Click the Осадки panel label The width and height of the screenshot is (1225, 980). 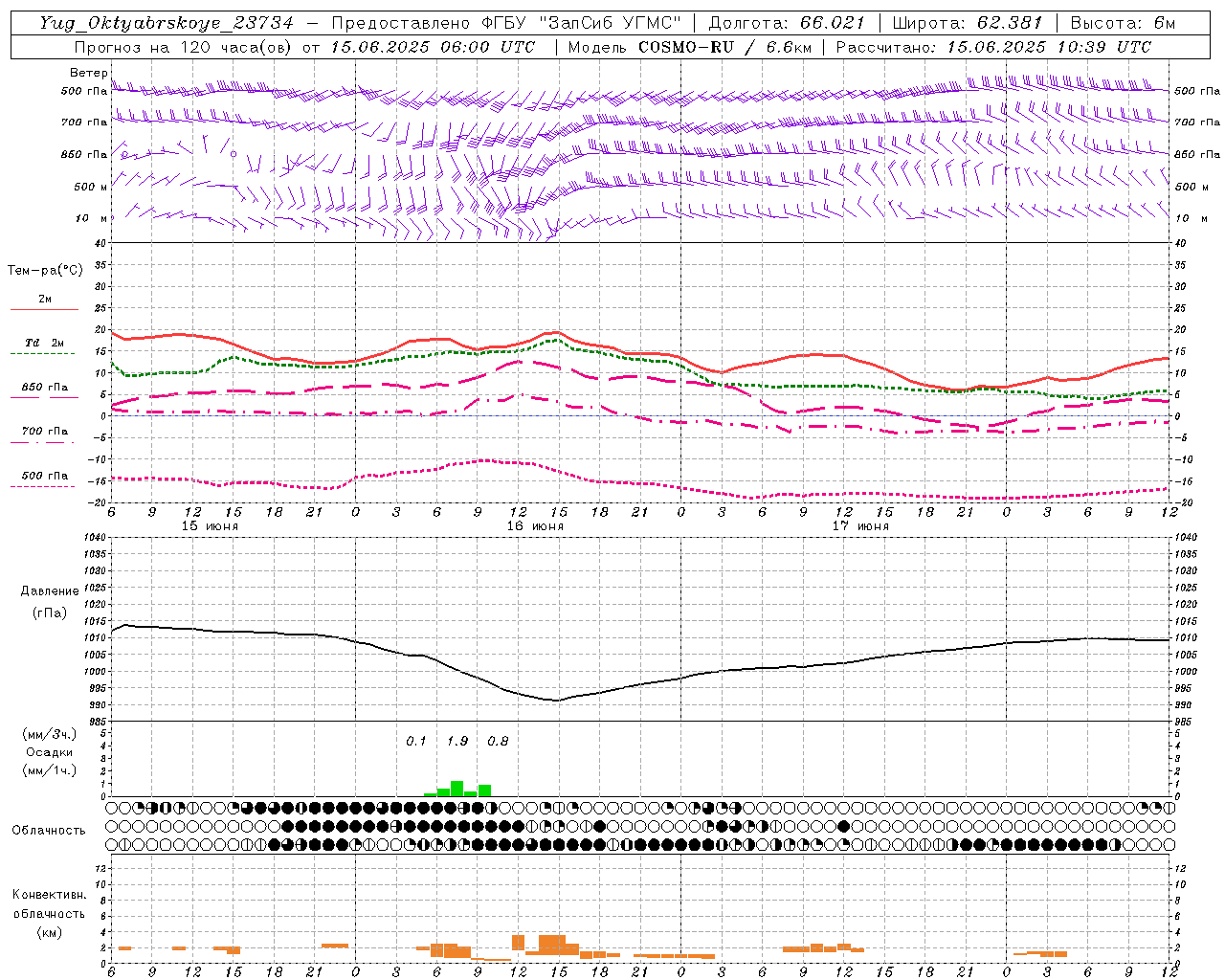(x=50, y=752)
